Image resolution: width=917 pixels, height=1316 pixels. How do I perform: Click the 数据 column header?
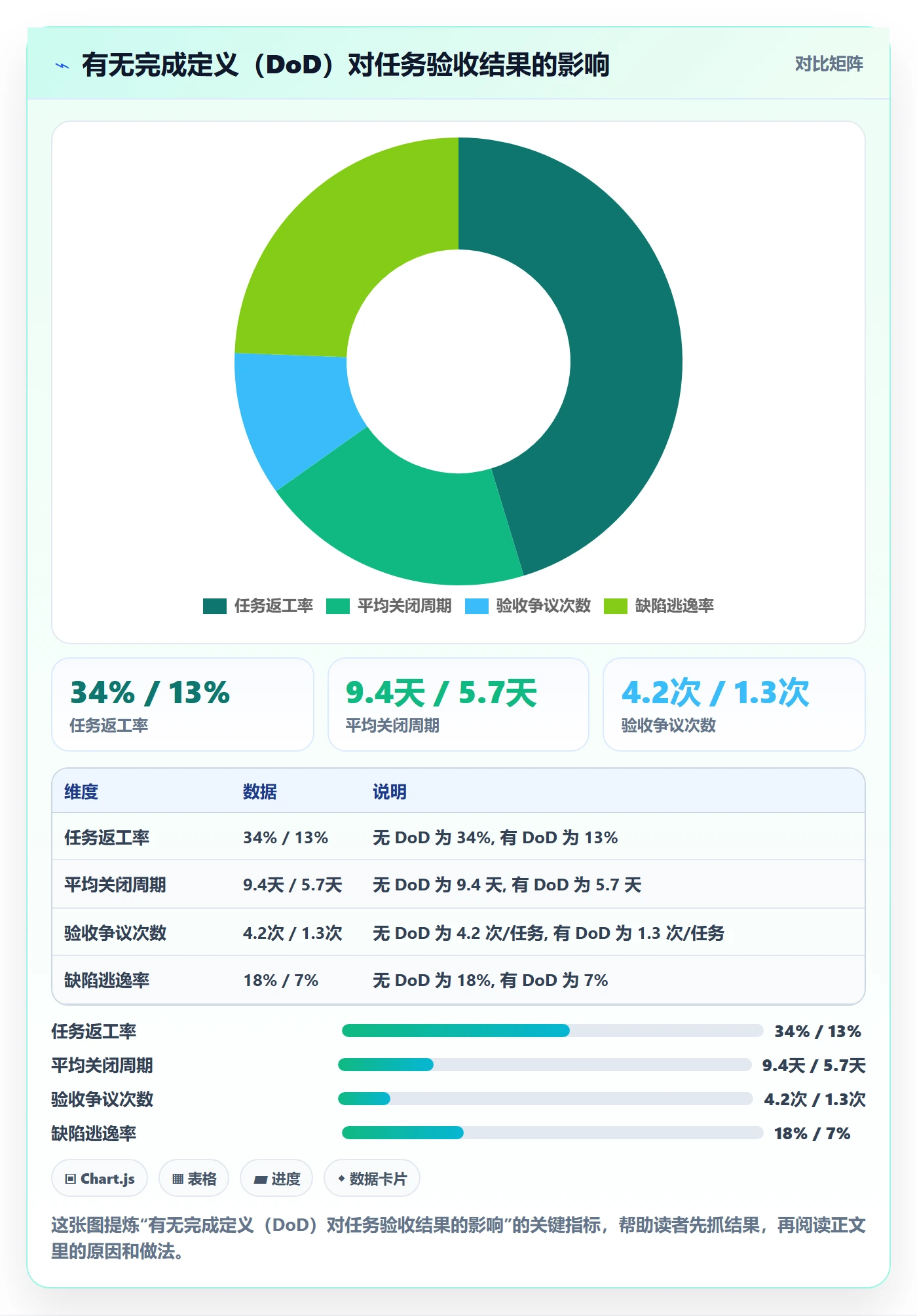coord(260,792)
